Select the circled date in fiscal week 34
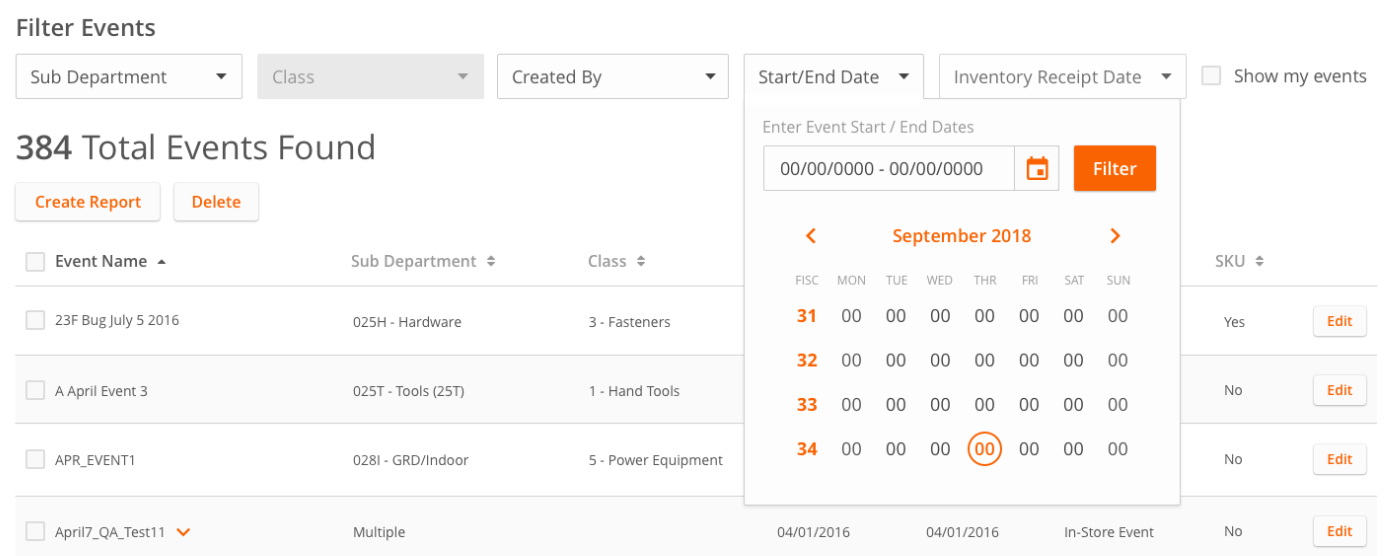The image size is (1391, 556). click(985, 449)
